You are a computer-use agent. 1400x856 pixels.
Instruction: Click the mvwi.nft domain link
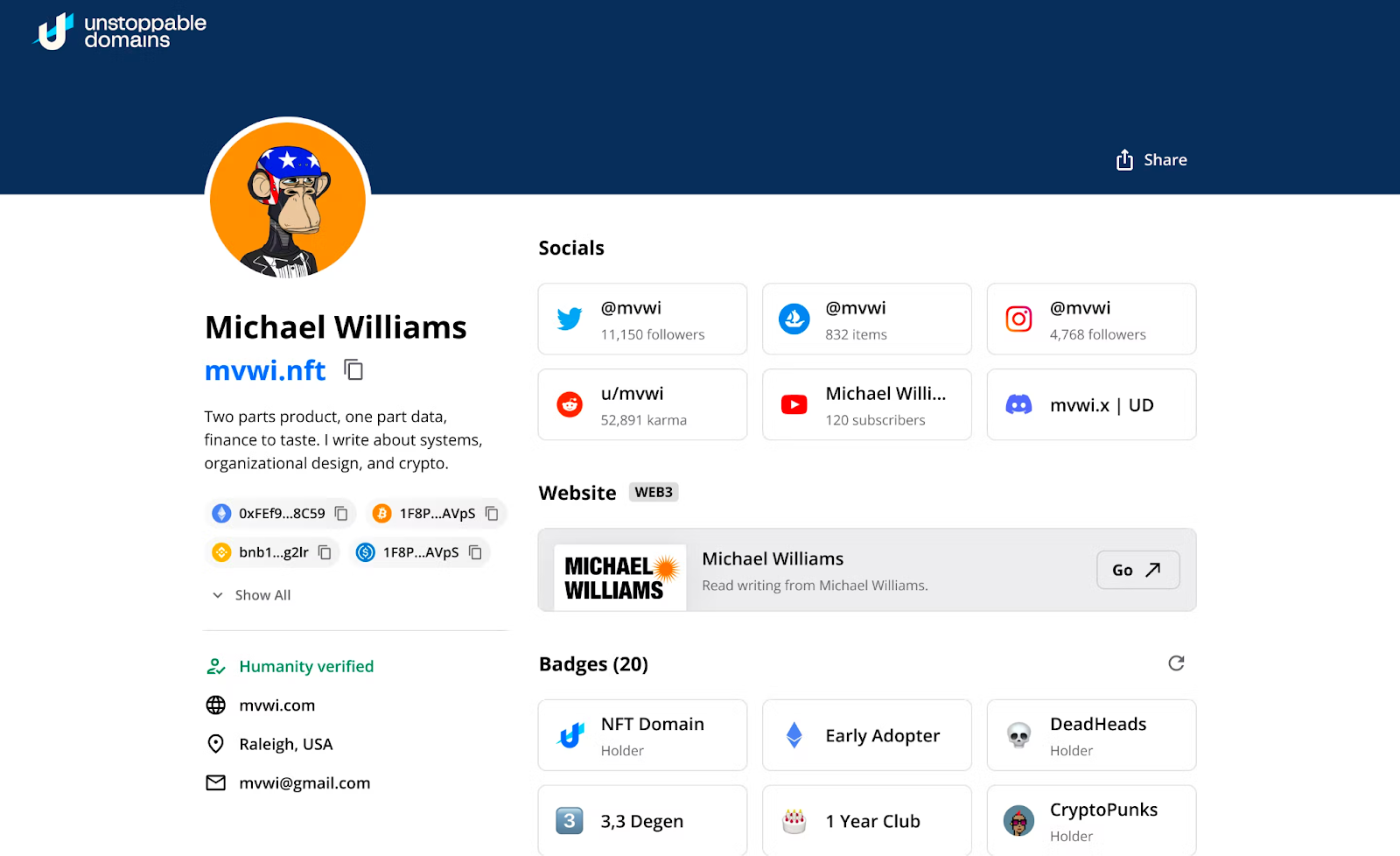[265, 370]
